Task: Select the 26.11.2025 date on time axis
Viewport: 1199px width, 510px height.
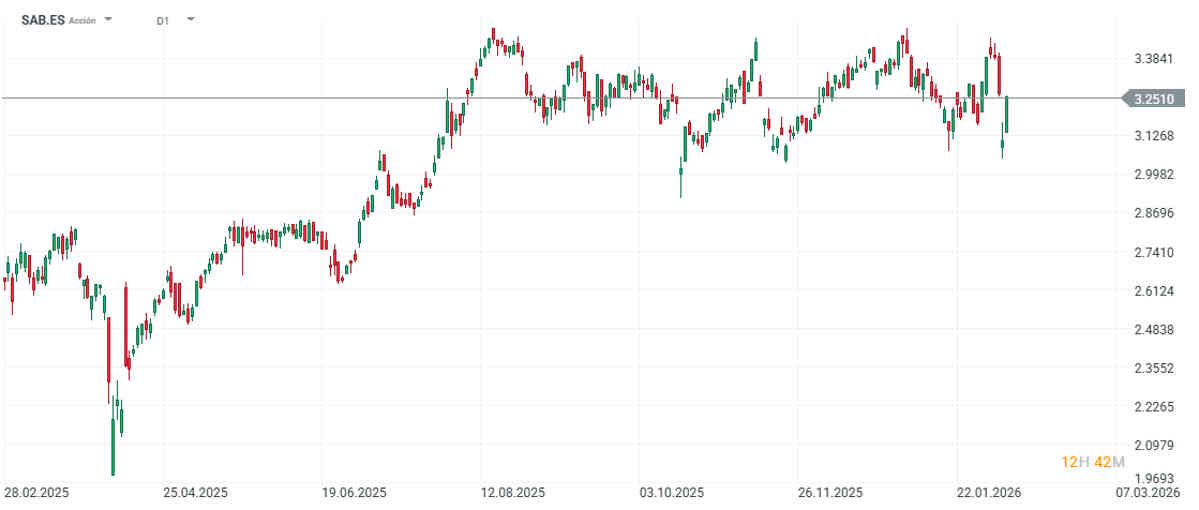Action: [x=830, y=493]
